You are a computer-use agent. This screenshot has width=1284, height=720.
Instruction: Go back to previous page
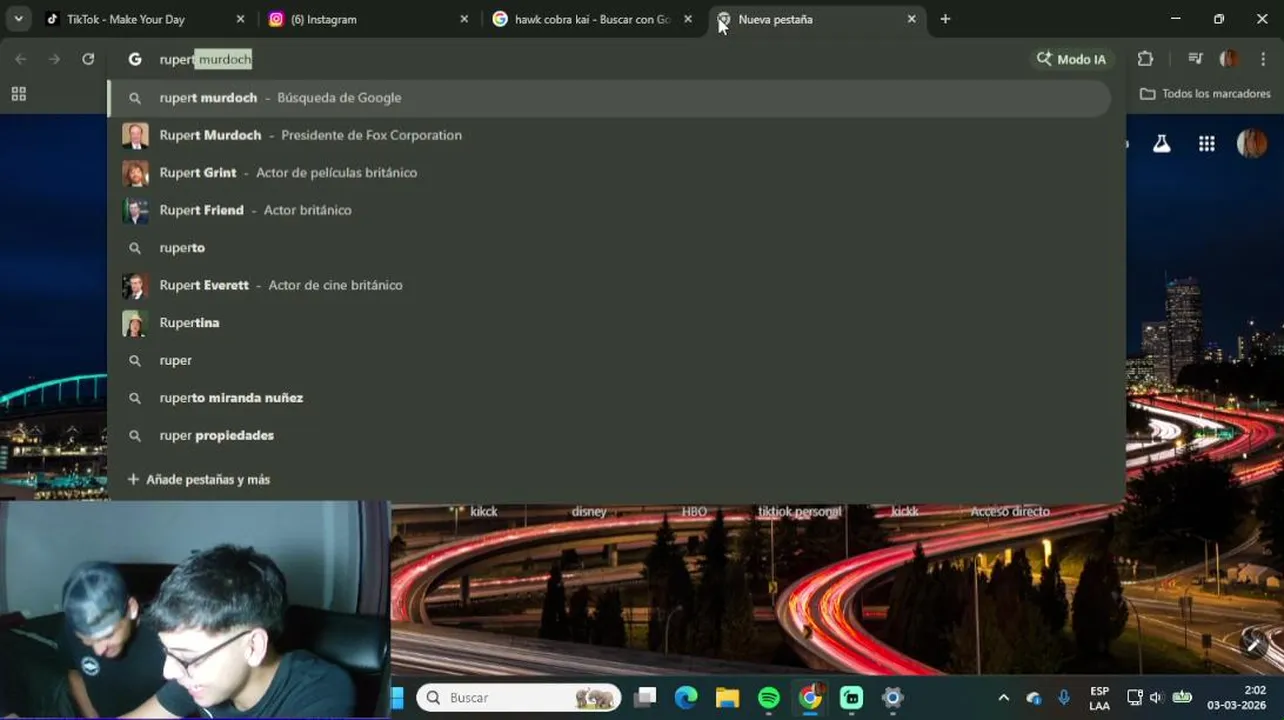[21, 59]
